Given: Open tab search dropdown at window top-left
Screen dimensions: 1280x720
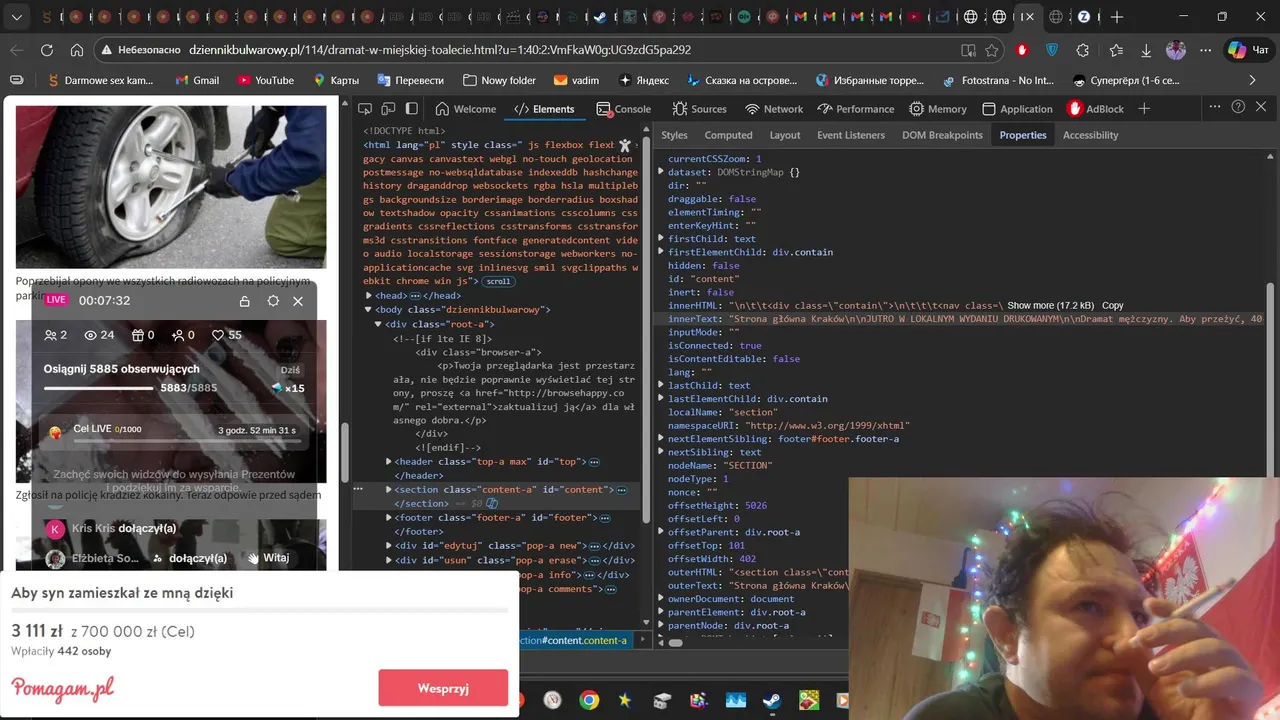Looking at the screenshot, I should click(x=17, y=17).
